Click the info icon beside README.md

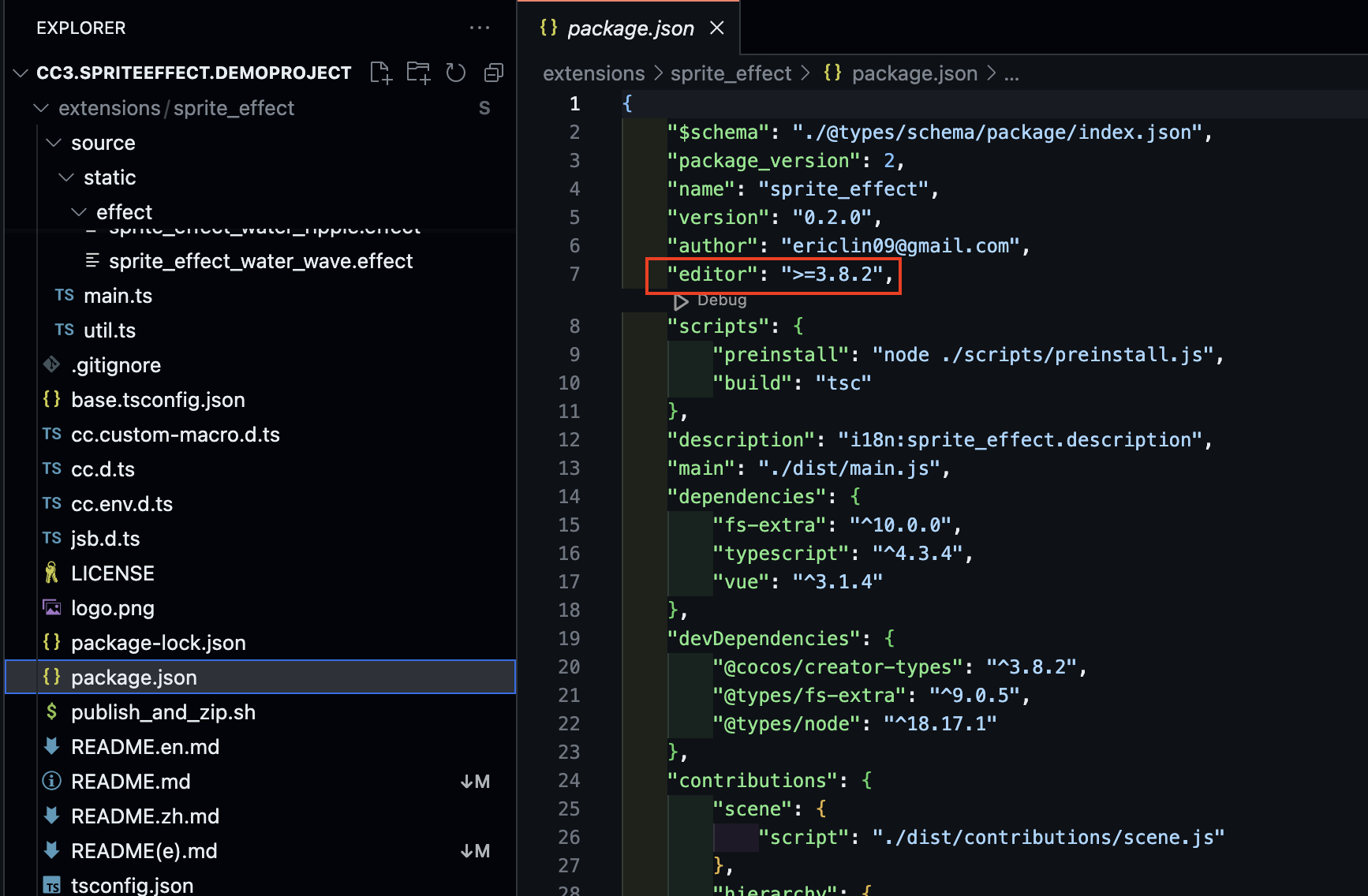(x=51, y=781)
